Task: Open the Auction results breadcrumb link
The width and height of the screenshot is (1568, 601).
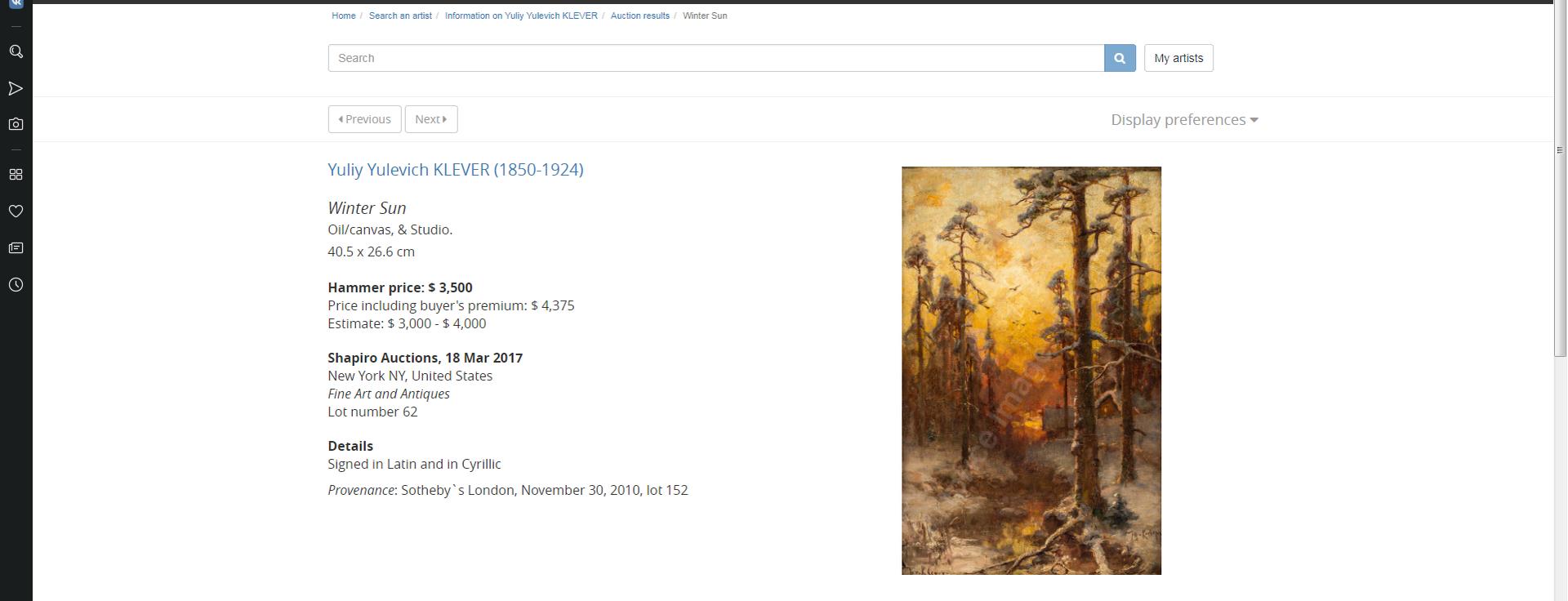Action: coord(639,16)
